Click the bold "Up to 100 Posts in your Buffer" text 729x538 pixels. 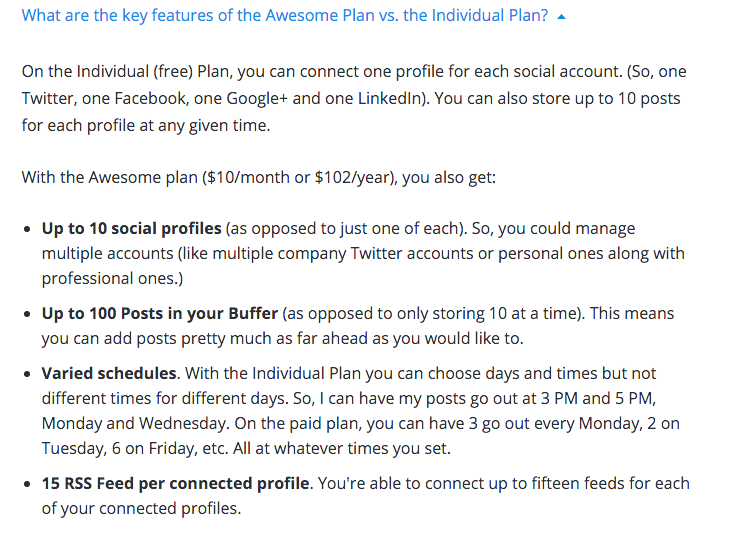pyautogui.click(x=159, y=313)
